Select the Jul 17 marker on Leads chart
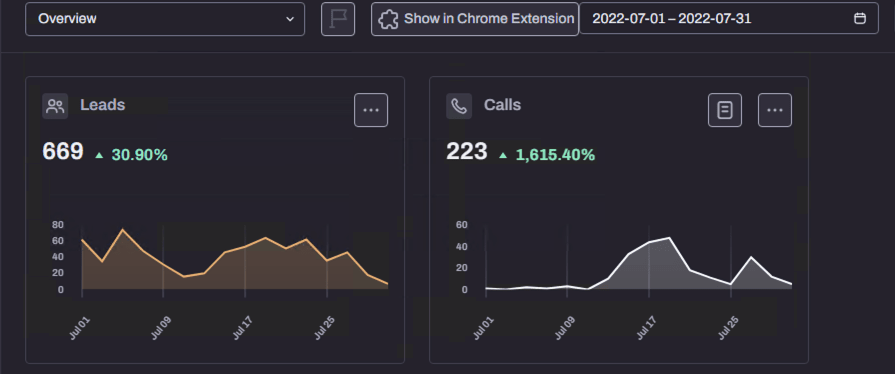This screenshot has height=374, width=895. (x=243, y=328)
